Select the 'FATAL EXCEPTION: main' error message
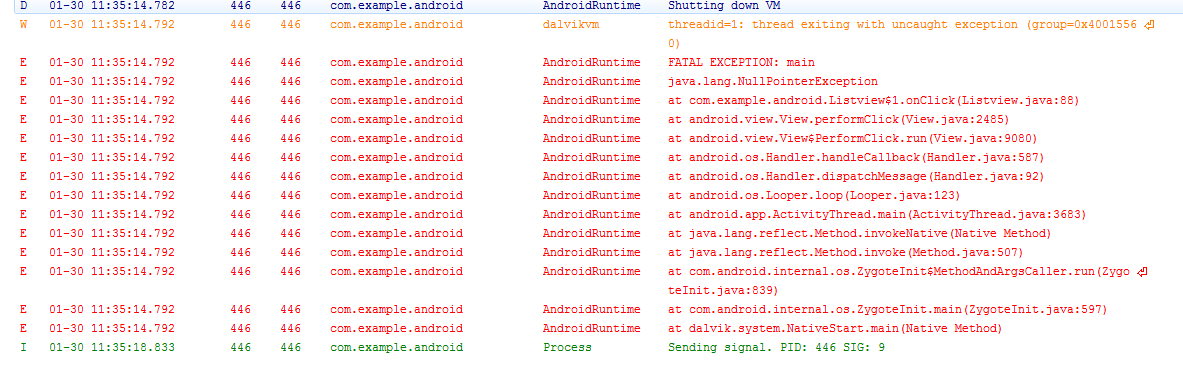Screen dimensions: 1183x366 [741, 63]
